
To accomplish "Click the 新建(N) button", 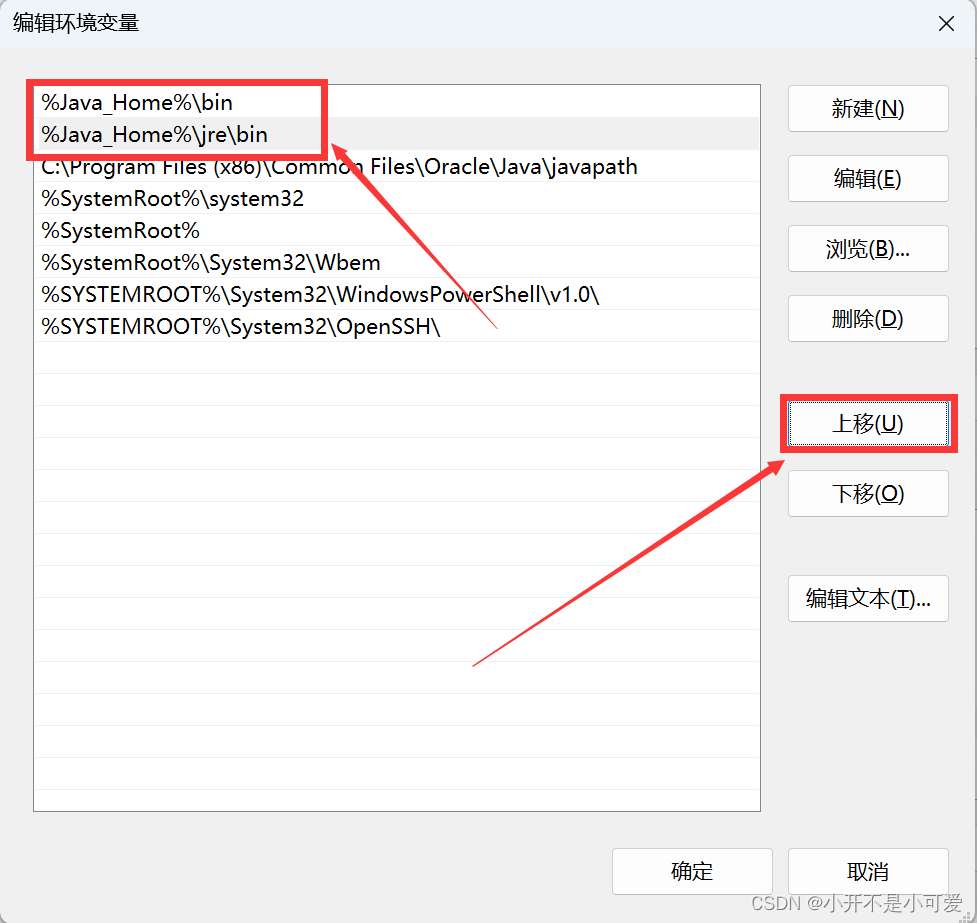I will pyautogui.click(x=867, y=109).
